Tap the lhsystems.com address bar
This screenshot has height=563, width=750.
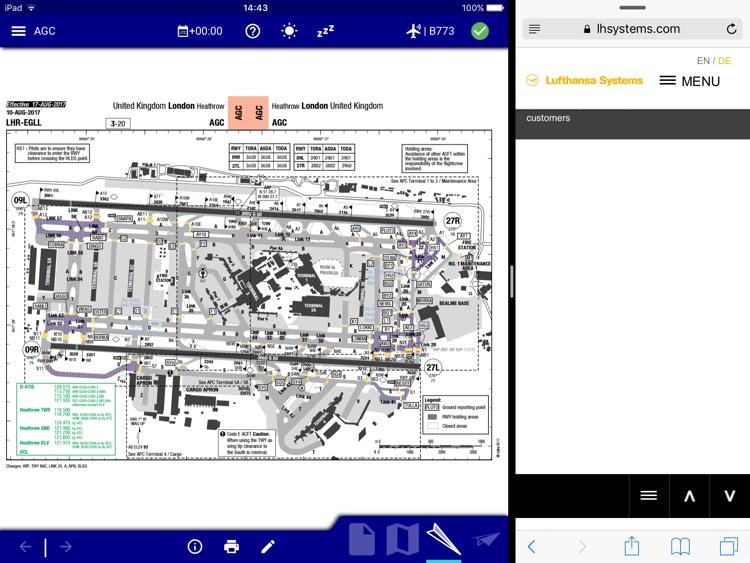click(632, 29)
